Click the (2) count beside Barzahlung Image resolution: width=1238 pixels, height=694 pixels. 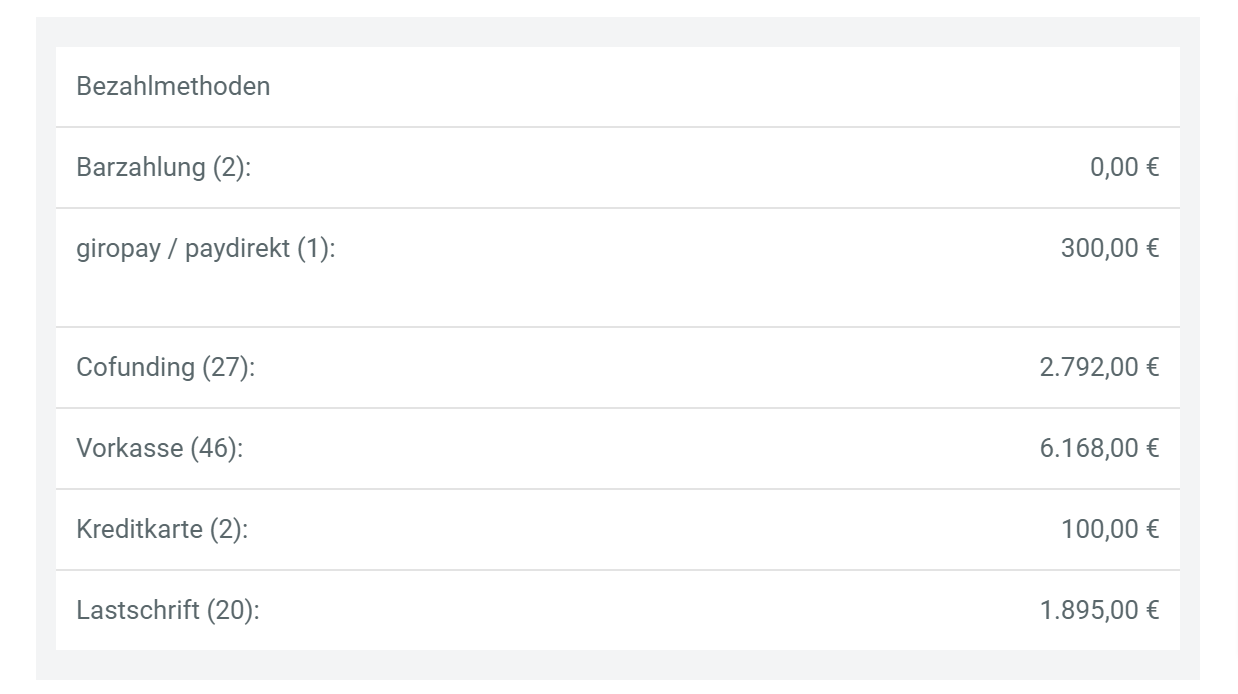pyautogui.click(x=230, y=167)
